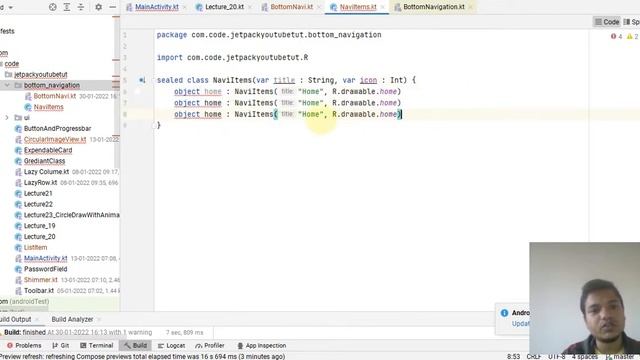
Task: Open Lecture_20 file in tree
Action: (40, 237)
